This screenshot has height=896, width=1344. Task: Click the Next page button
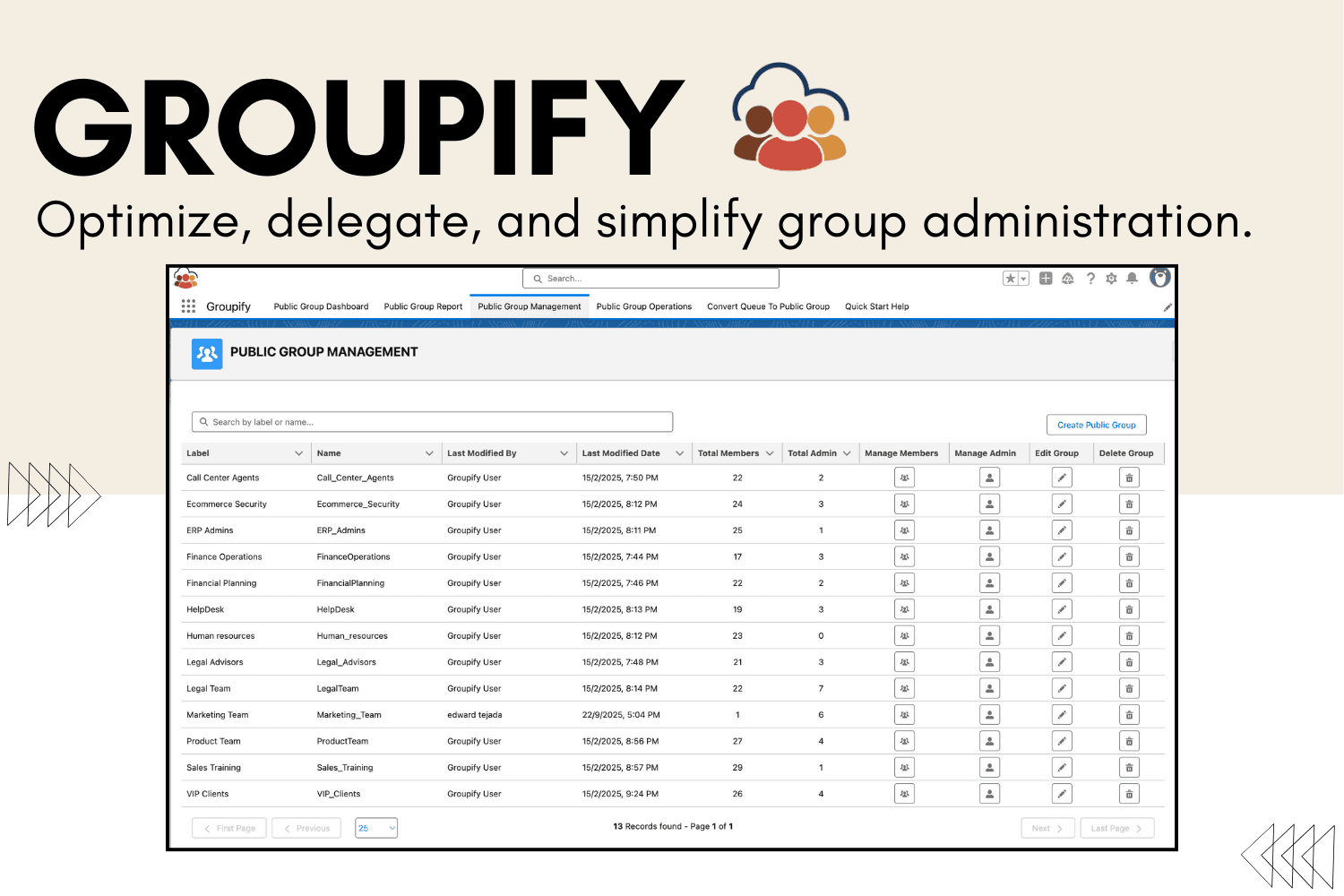pos(1047,828)
